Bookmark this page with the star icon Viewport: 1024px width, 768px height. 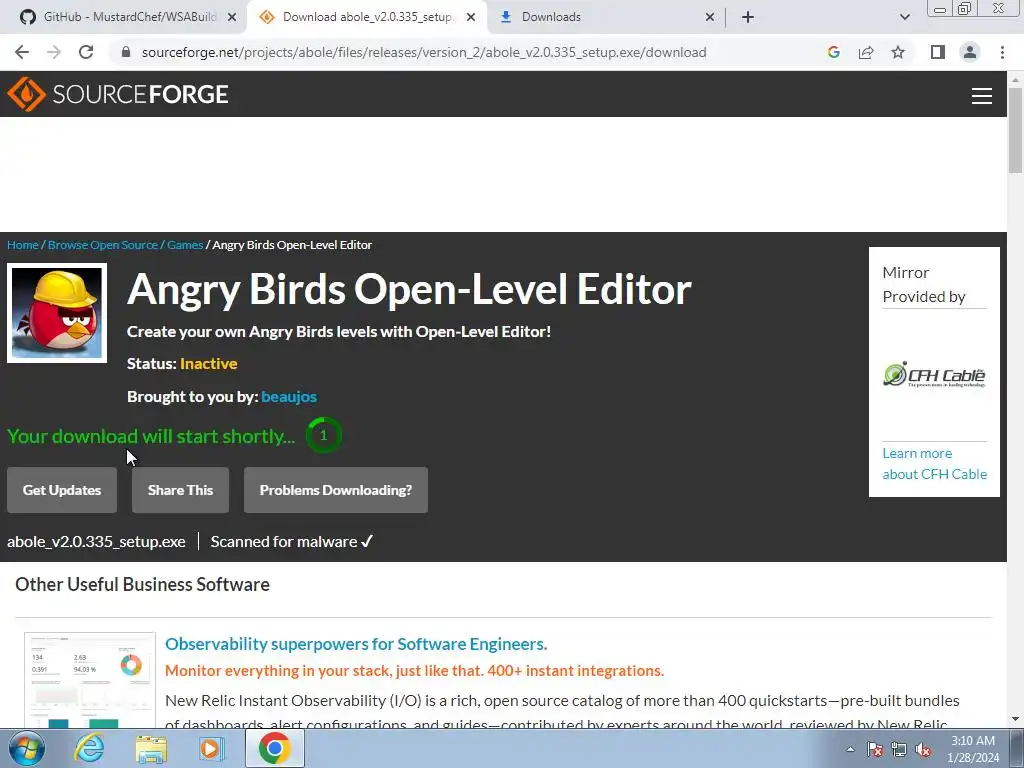pyautogui.click(x=898, y=52)
